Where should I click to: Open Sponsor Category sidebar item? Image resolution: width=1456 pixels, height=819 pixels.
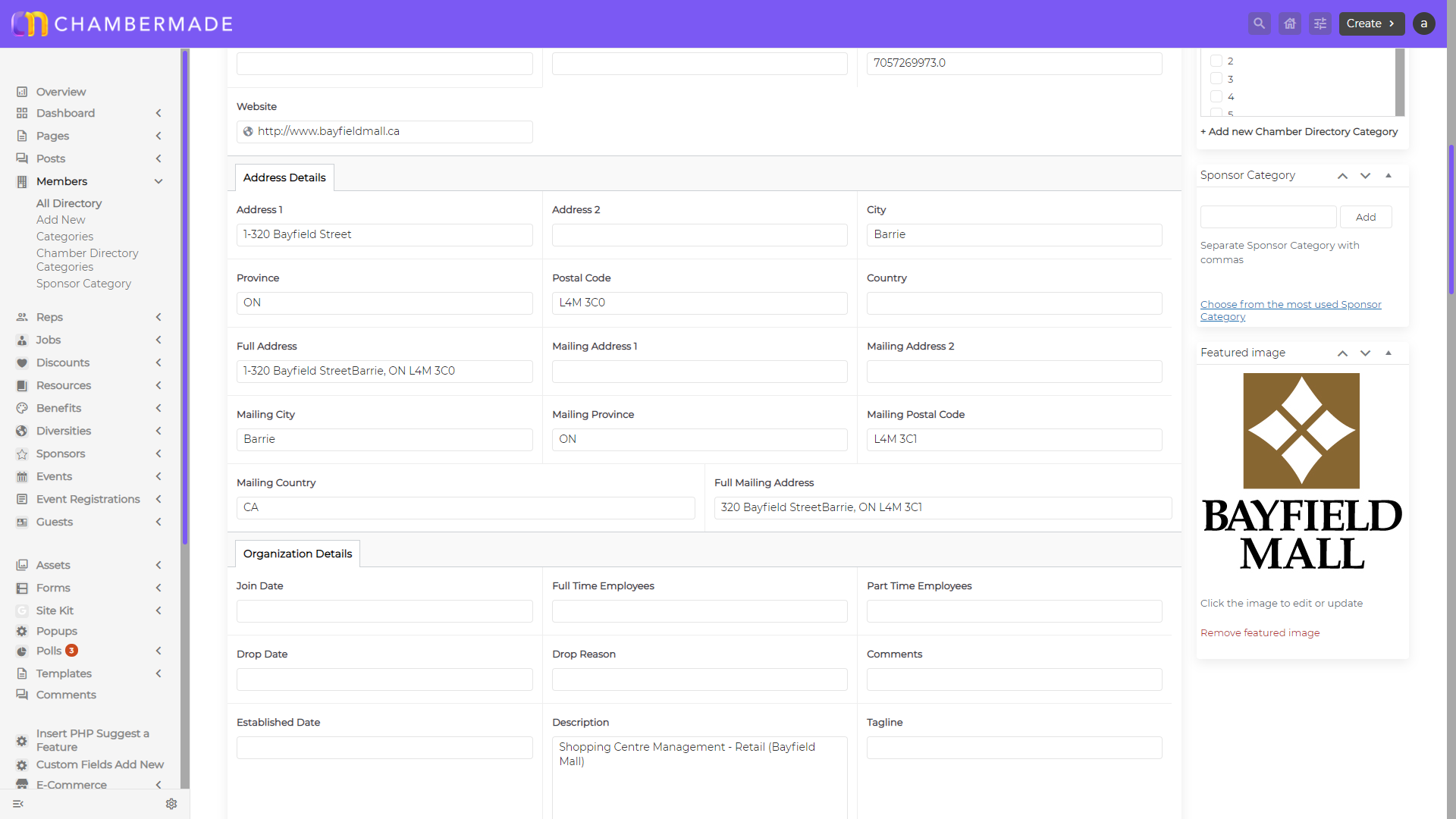[x=83, y=284]
